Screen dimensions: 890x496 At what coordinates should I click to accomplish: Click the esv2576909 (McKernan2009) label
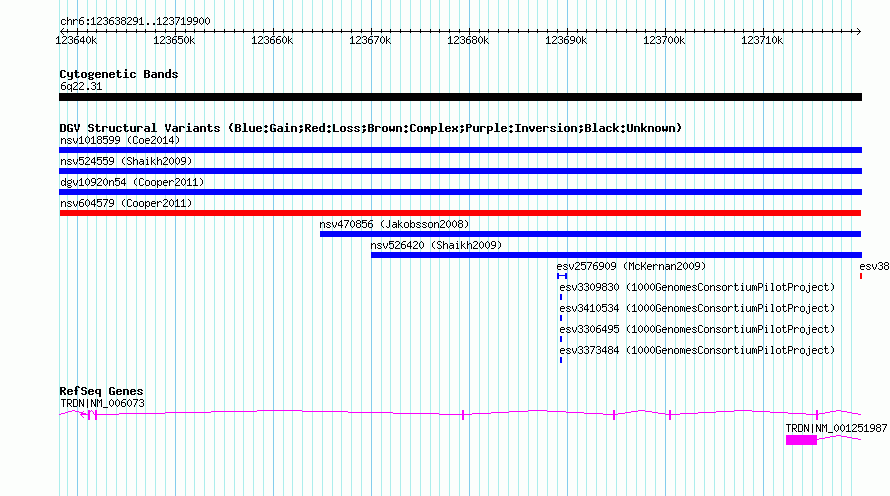coord(631,266)
